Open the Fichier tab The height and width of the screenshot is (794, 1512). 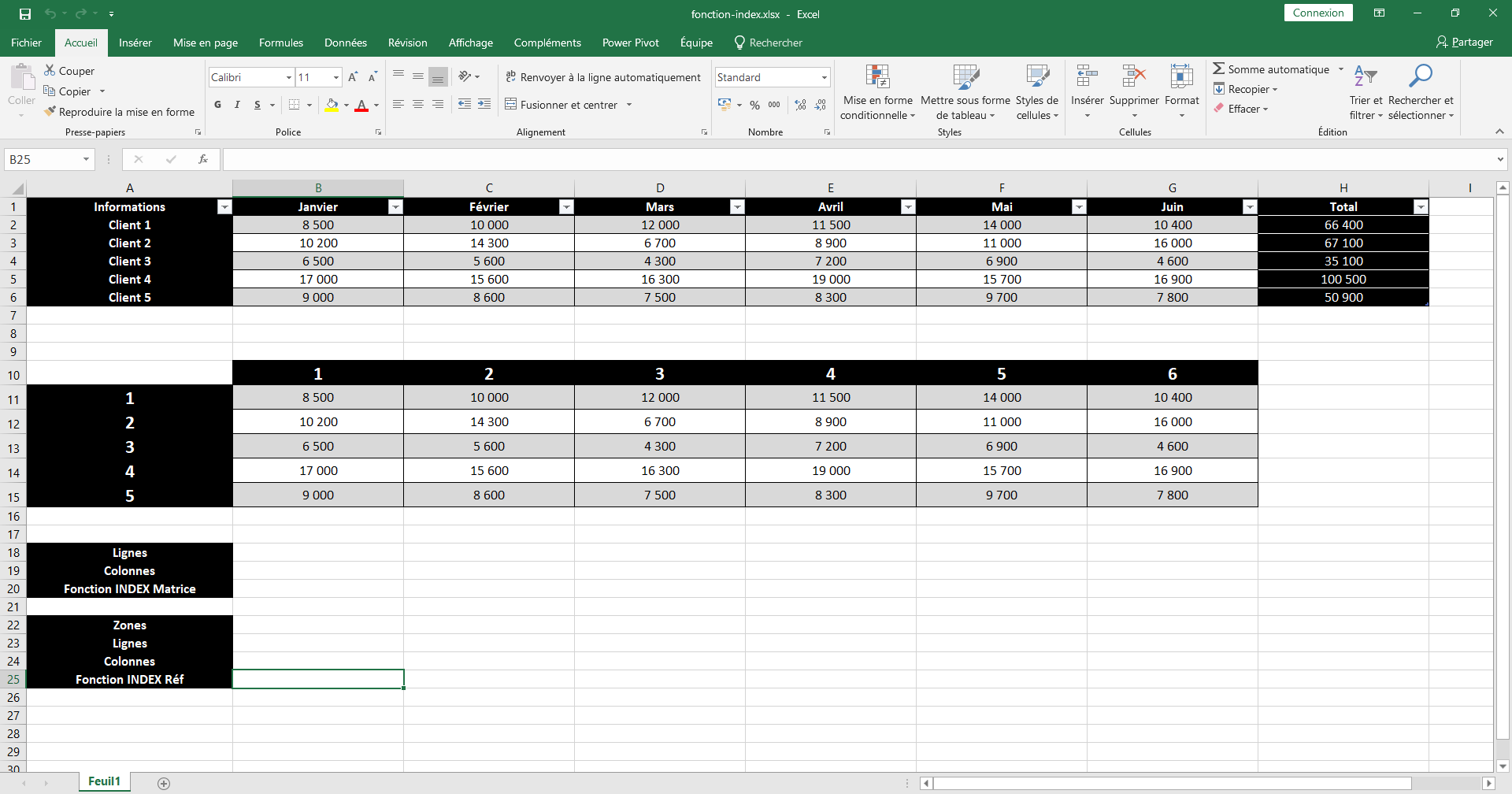(x=26, y=43)
